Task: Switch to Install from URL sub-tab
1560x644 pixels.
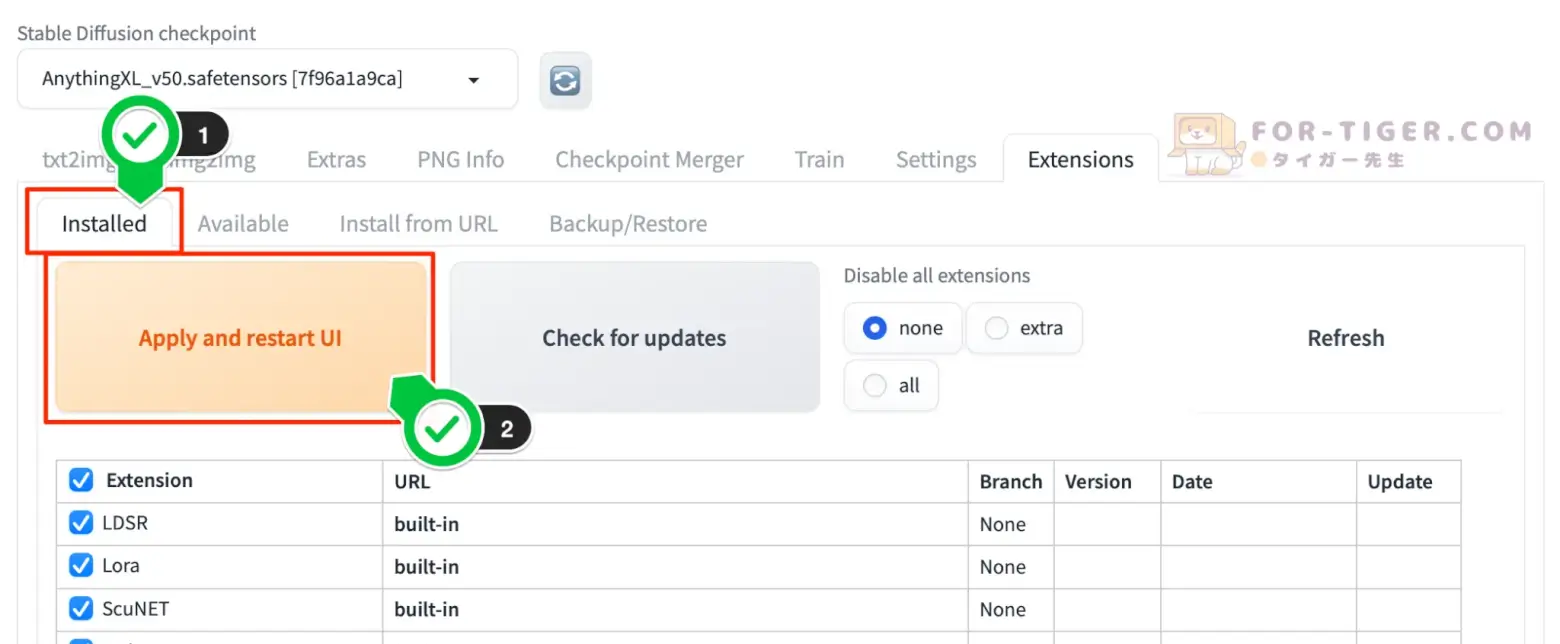Action: click(418, 224)
